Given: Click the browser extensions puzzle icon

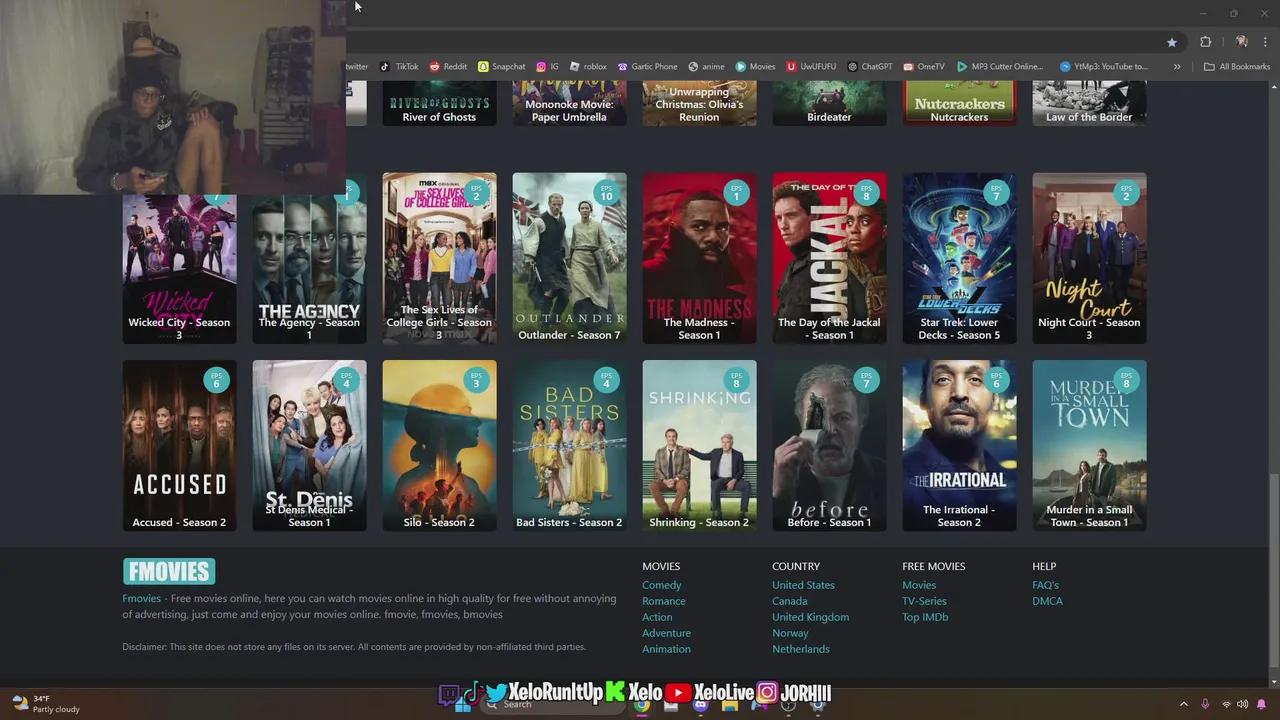Looking at the screenshot, I should [x=1206, y=42].
